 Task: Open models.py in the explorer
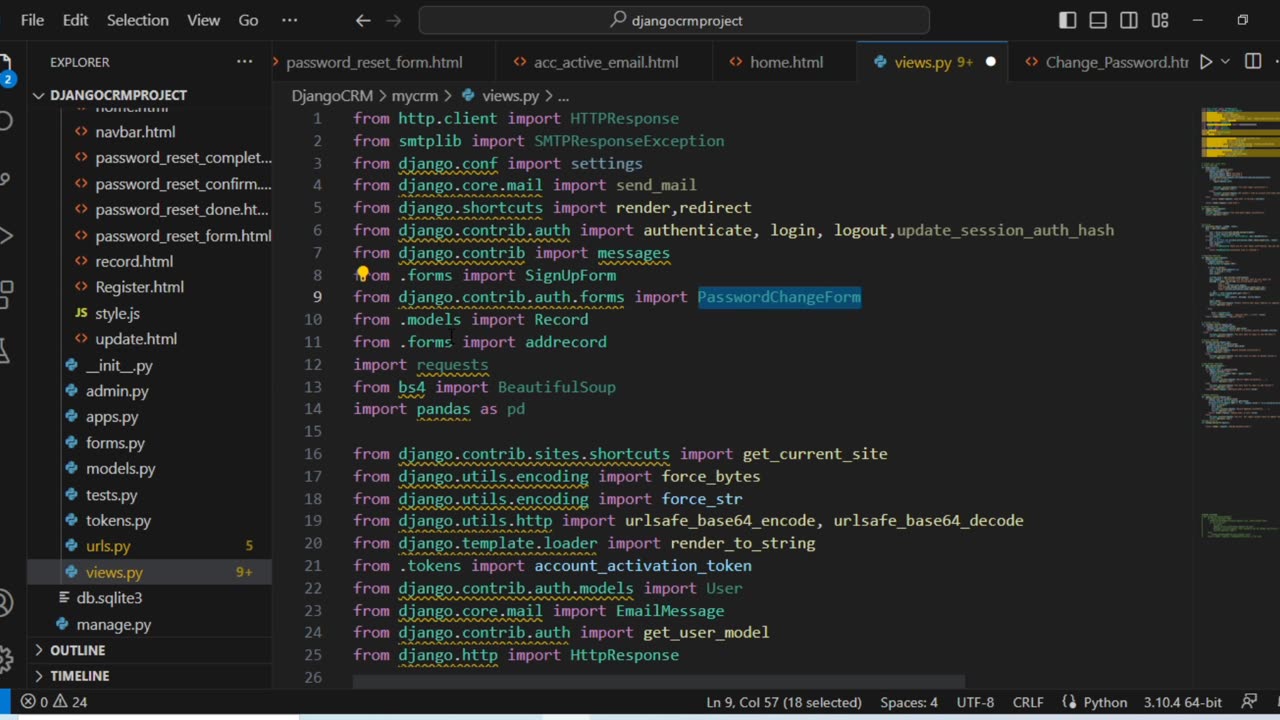pos(120,468)
